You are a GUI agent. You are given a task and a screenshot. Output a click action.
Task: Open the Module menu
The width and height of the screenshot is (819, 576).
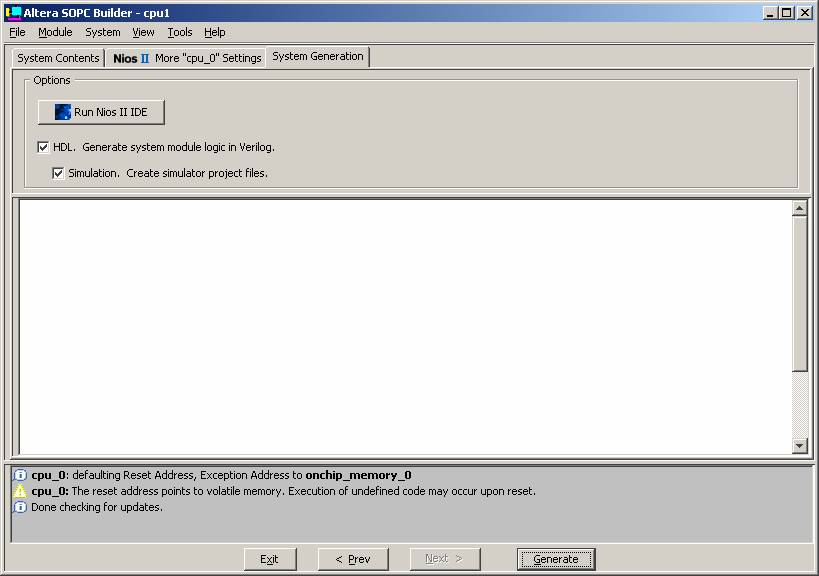tap(55, 32)
